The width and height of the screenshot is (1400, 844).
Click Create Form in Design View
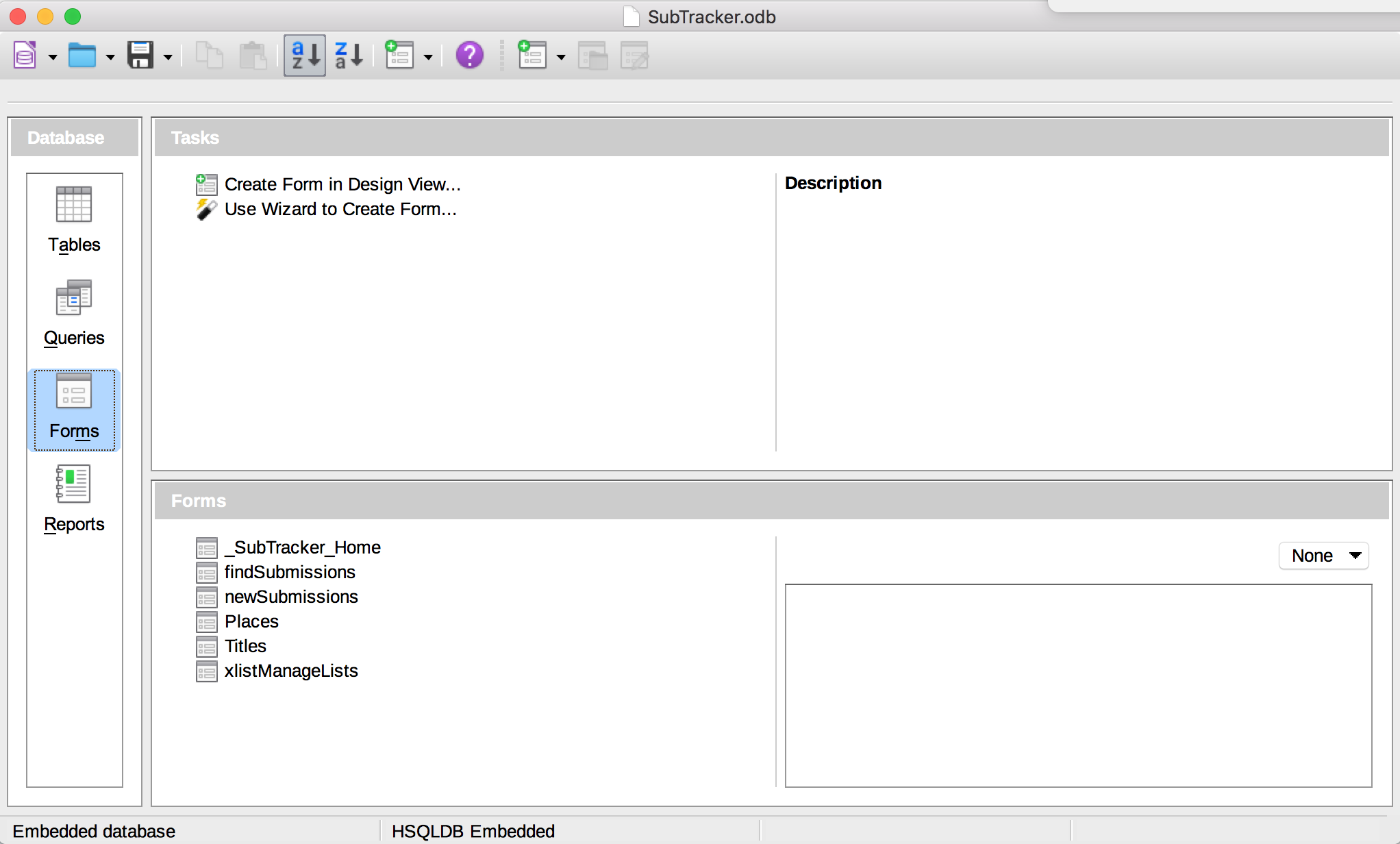tap(342, 184)
